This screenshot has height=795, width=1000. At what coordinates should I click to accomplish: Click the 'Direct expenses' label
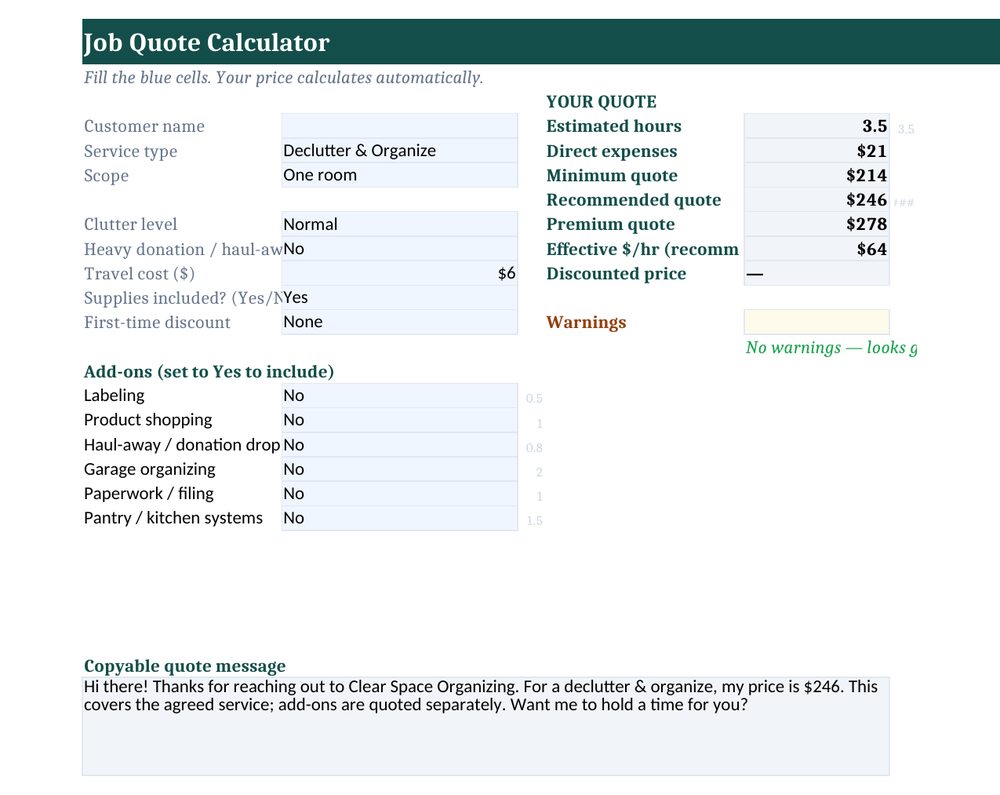[x=612, y=151]
